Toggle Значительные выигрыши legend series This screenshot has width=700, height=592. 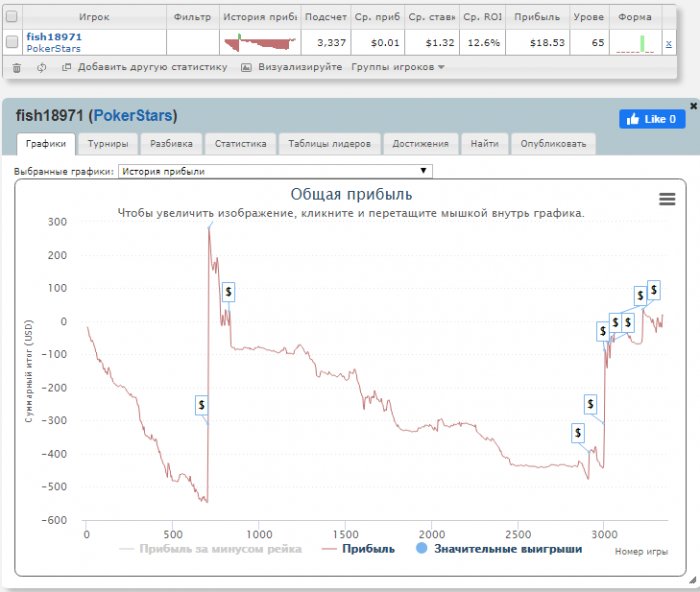[499, 549]
